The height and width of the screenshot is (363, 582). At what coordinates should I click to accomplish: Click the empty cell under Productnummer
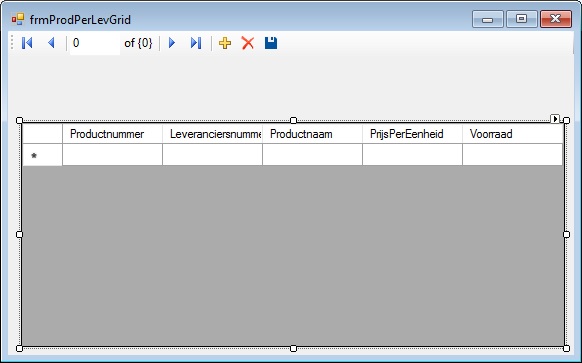[112, 154]
